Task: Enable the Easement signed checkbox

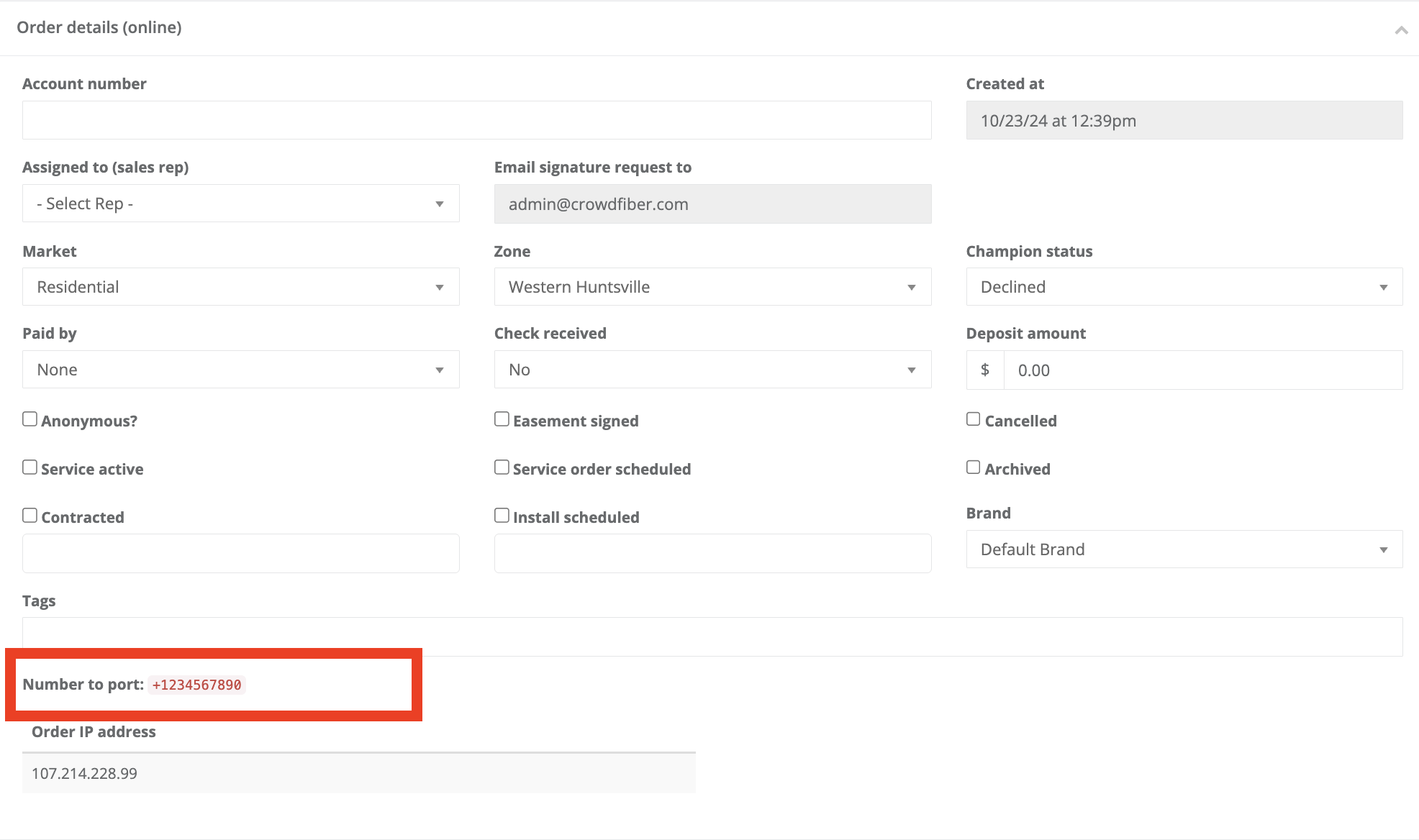Action: pyautogui.click(x=502, y=419)
